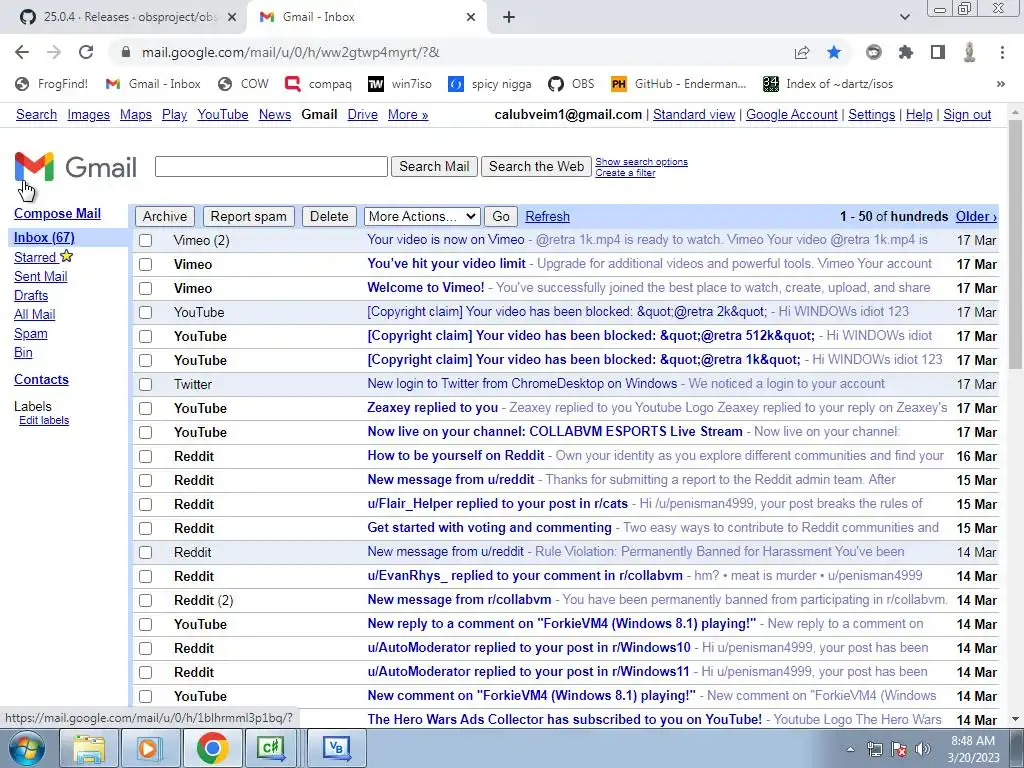
Task: Tick checkbox for 'How to be yourself on Reddit'
Action: (x=146, y=456)
